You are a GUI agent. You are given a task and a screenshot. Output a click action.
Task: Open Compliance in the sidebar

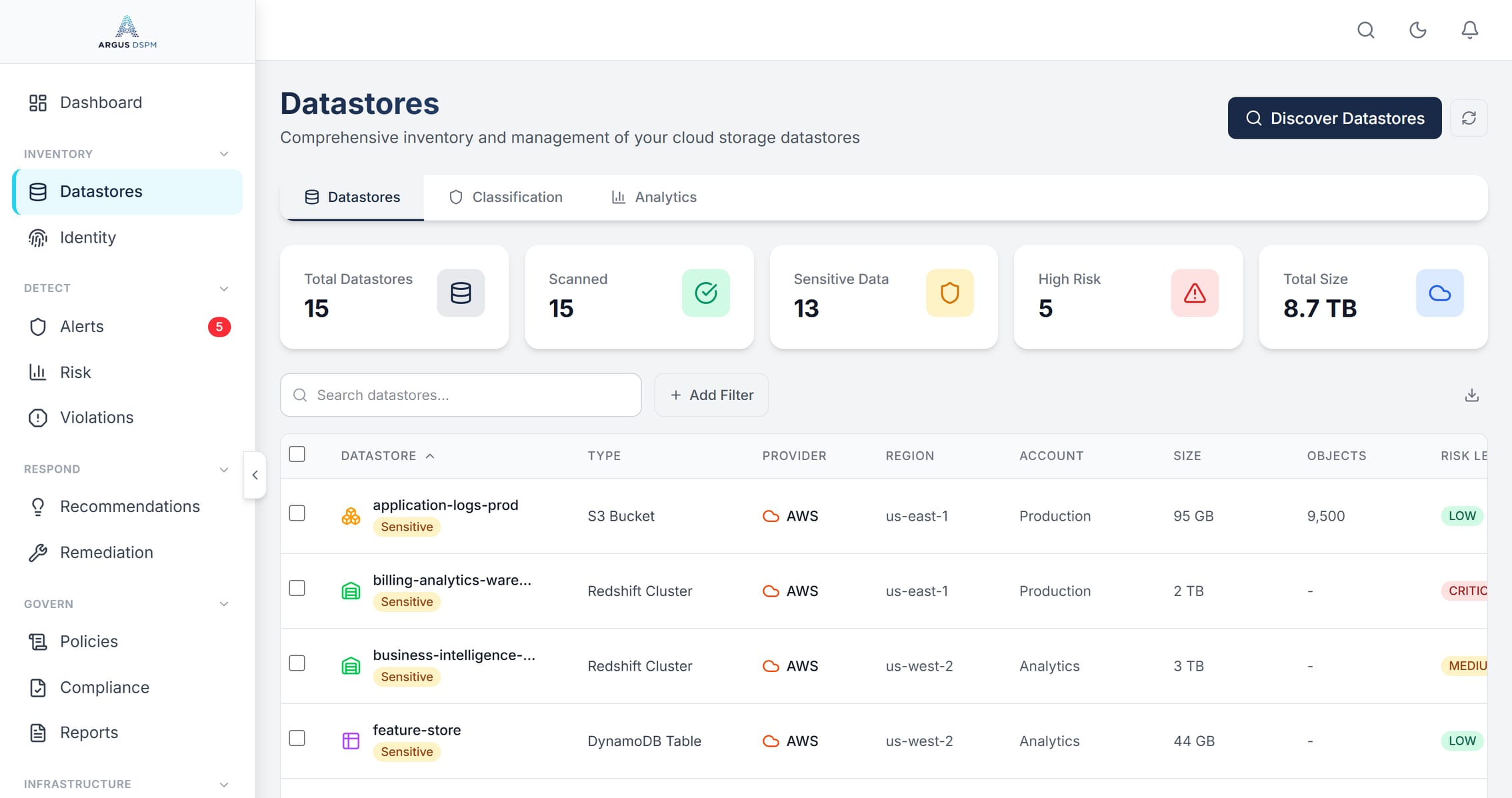click(x=127, y=687)
